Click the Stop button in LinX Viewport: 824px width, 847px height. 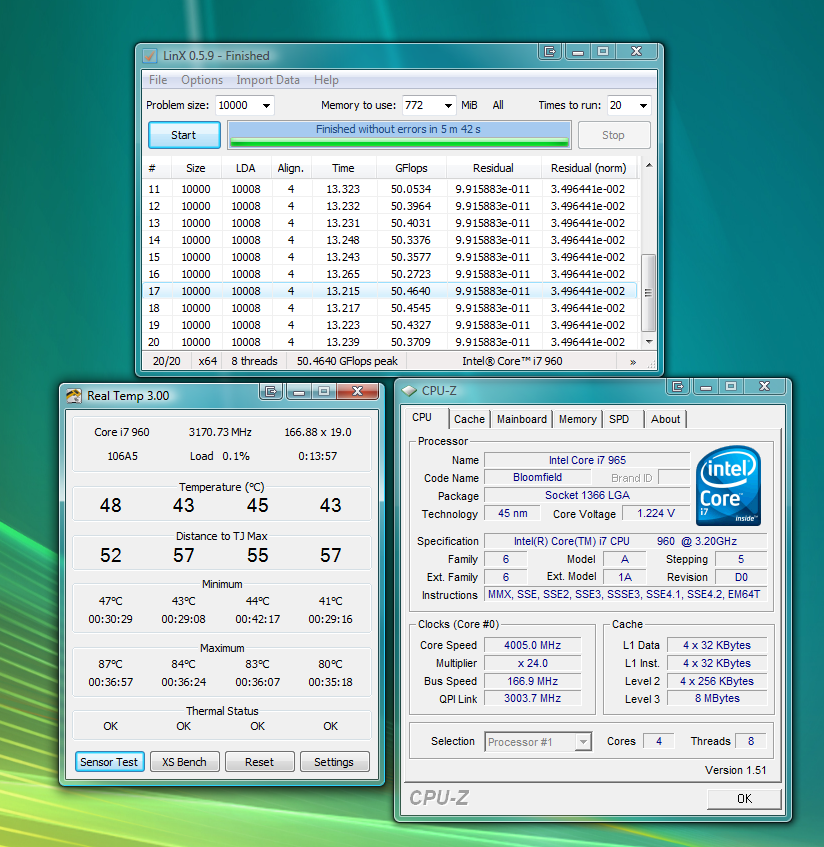[x=614, y=135]
